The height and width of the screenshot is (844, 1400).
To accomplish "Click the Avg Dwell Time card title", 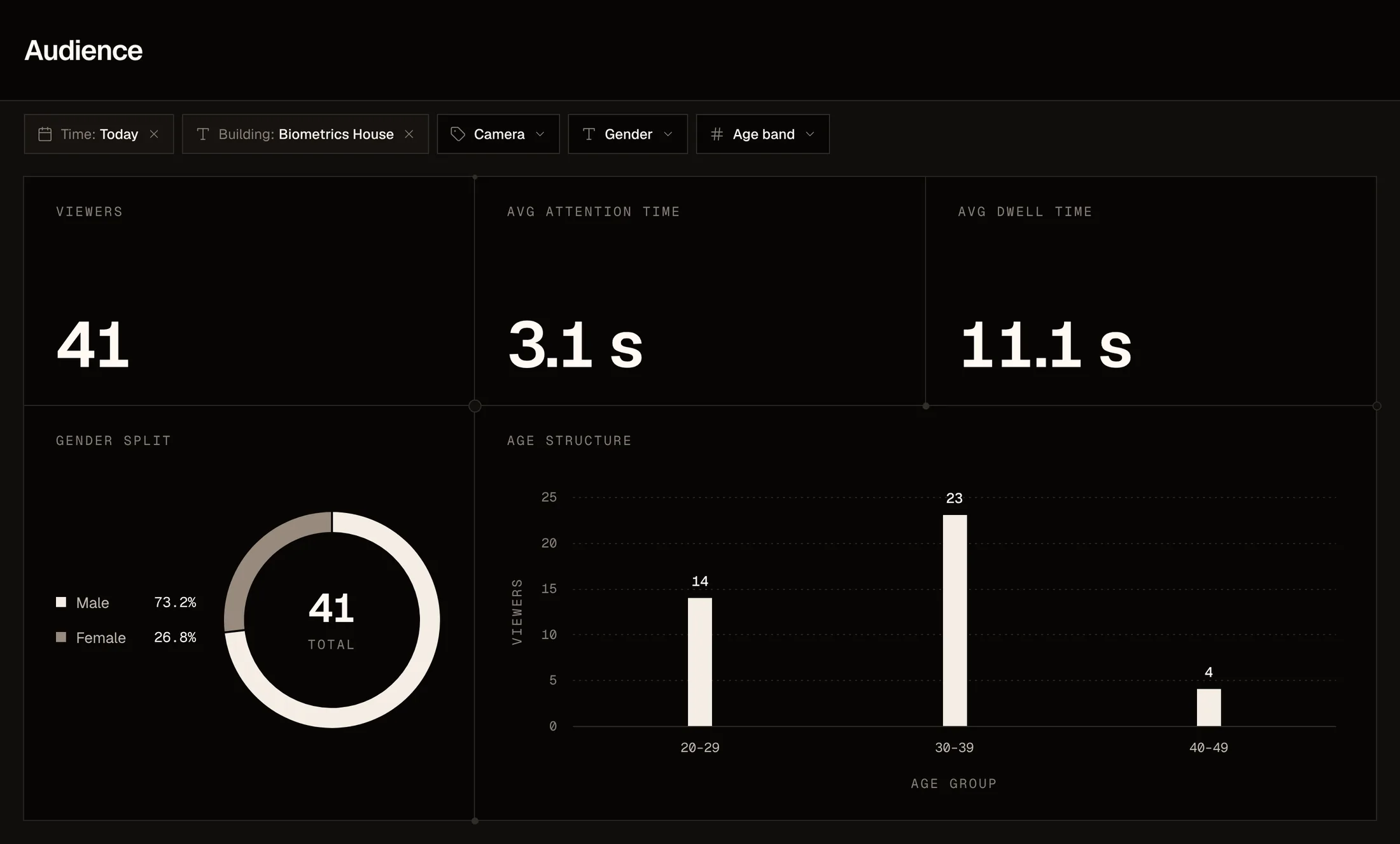I will click(x=1025, y=211).
